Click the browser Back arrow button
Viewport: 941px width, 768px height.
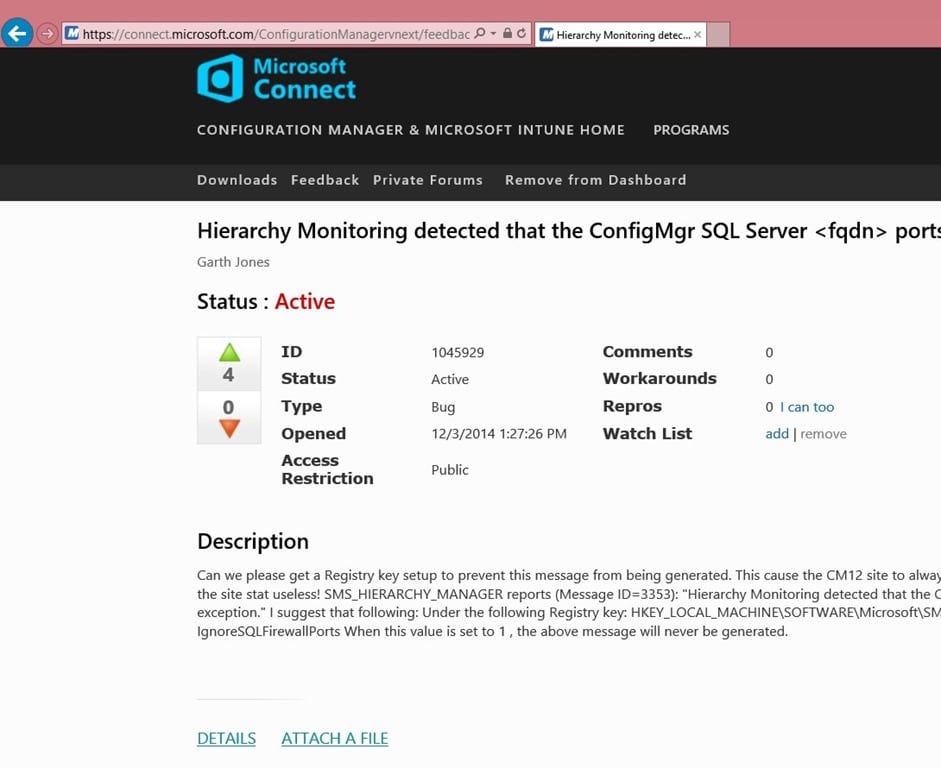coord(17,33)
